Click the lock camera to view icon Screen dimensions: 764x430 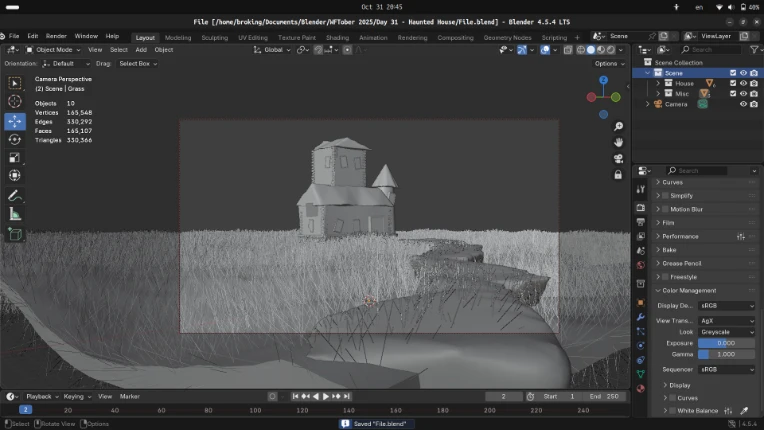tap(618, 175)
